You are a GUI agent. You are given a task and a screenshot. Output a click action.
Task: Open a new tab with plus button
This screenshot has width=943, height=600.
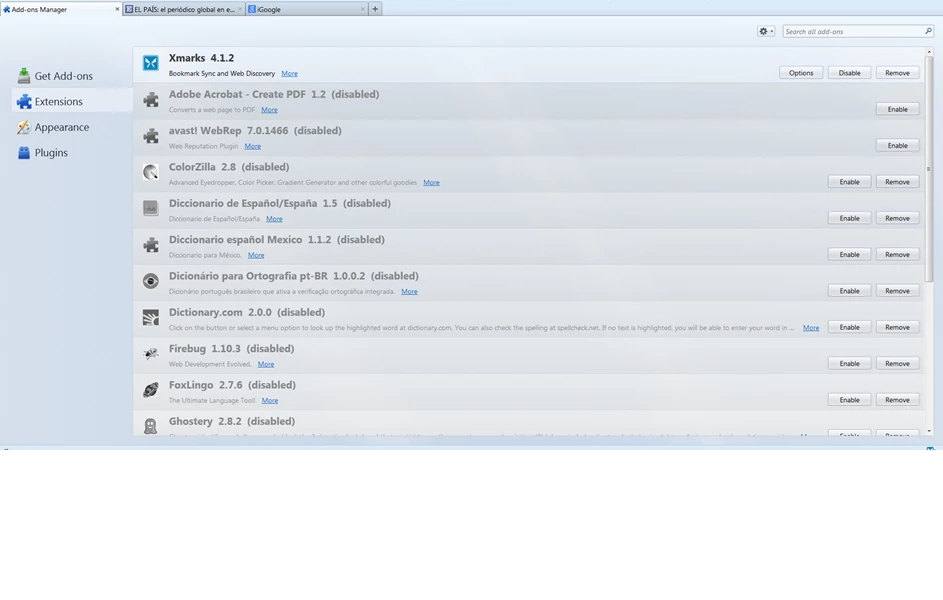(x=375, y=9)
